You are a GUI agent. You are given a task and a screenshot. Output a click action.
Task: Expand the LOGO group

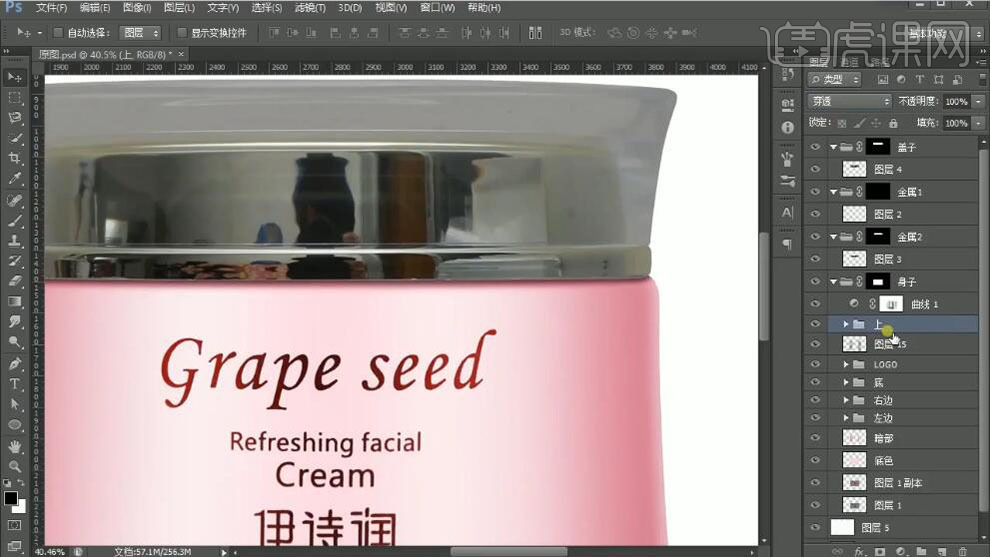click(846, 364)
